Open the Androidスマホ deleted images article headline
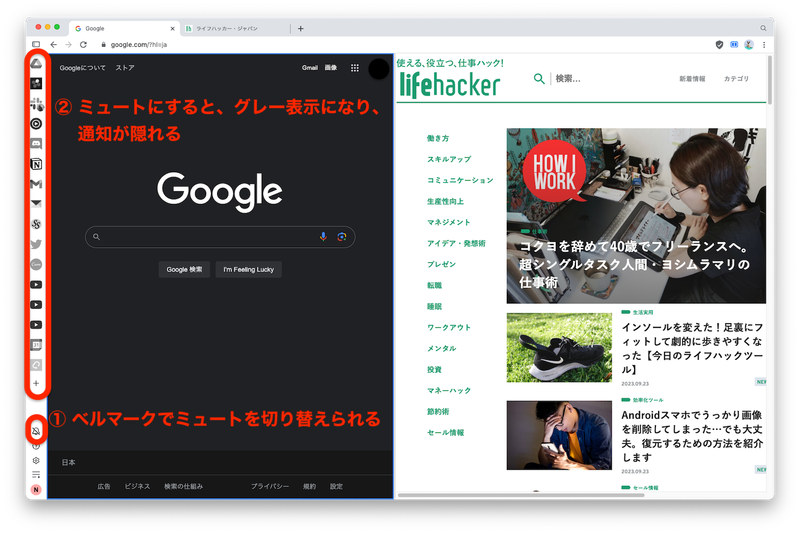This screenshot has height=533, width=800. (x=692, y=436)
